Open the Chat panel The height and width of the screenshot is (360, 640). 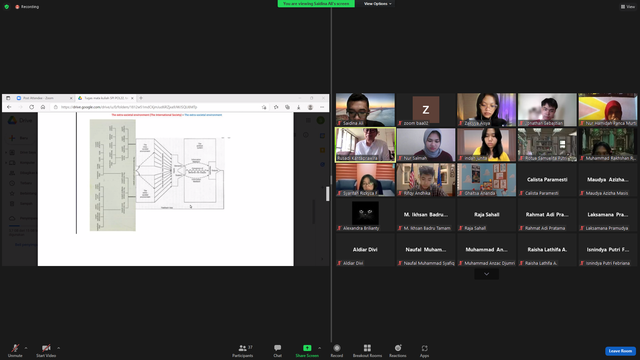(278, 351)
